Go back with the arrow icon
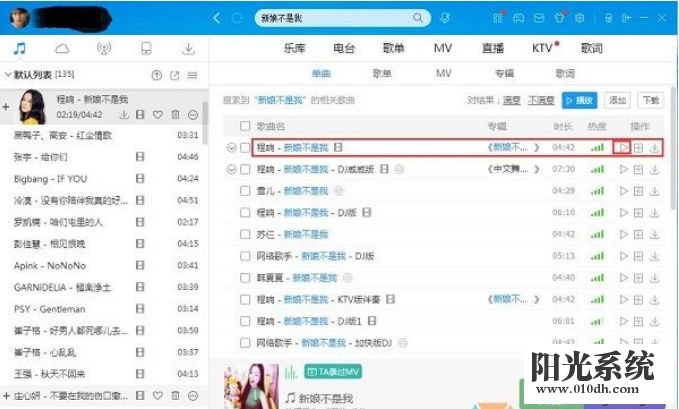This screenshot has width=679, height=409. 217,18
